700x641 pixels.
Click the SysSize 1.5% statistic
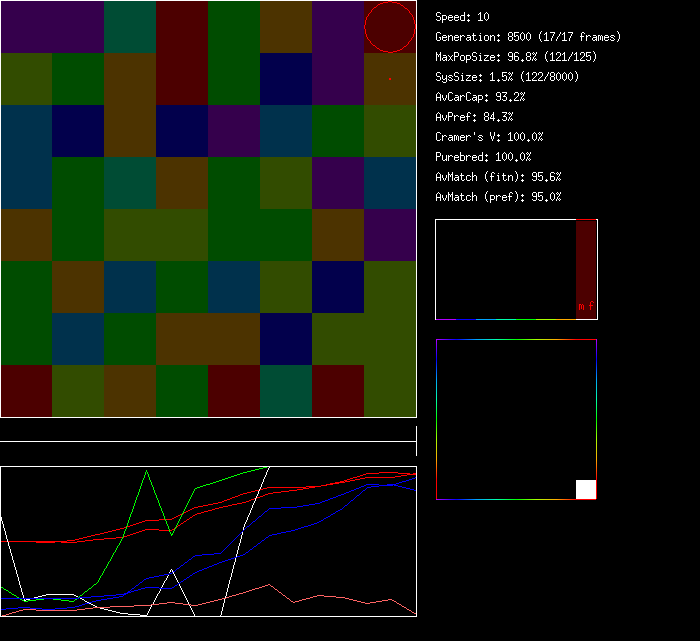[x=507, y=77]
